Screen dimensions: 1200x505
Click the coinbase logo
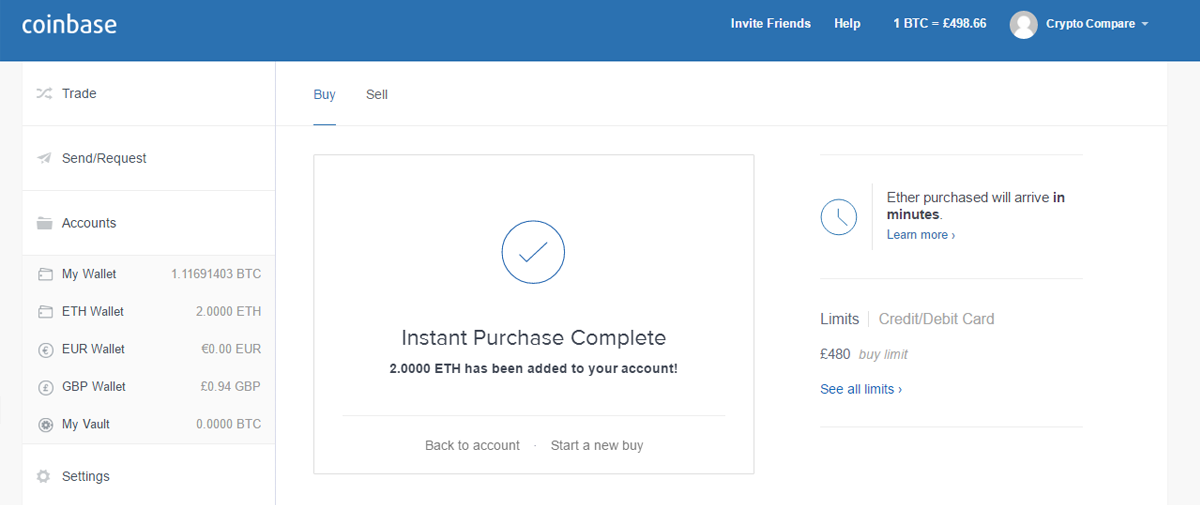69,24
